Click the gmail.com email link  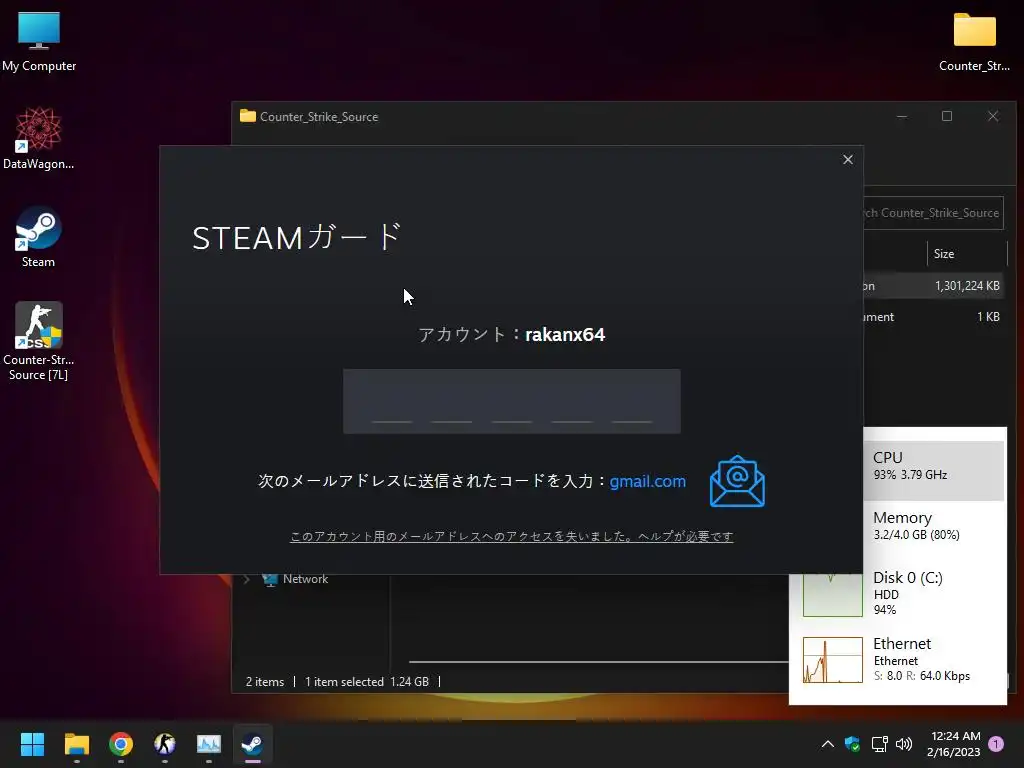(x=647, y=481)
